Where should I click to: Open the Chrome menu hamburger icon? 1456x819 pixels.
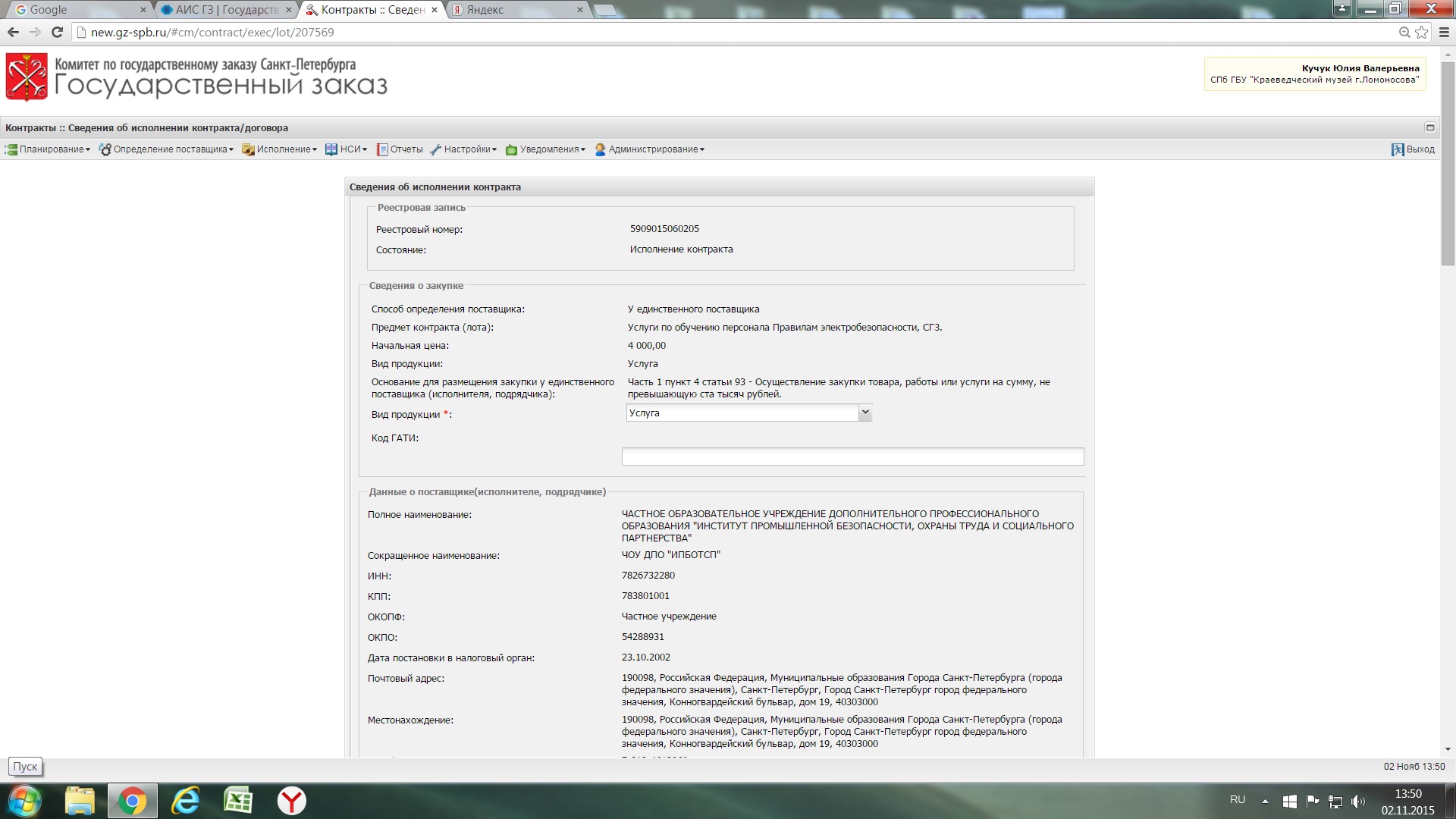click(x=1444, y=32)
